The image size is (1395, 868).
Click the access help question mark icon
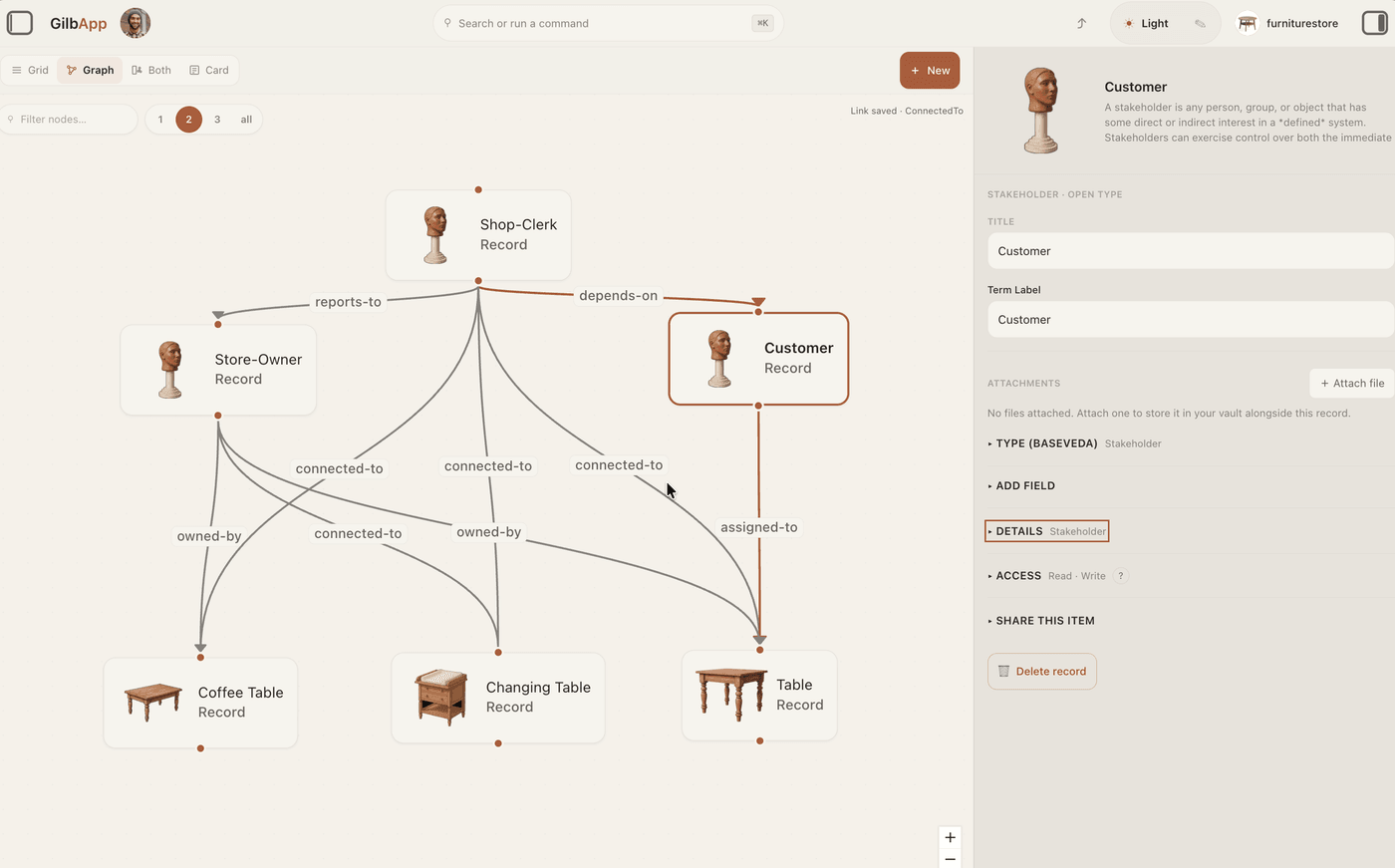tap(1121, 576)
